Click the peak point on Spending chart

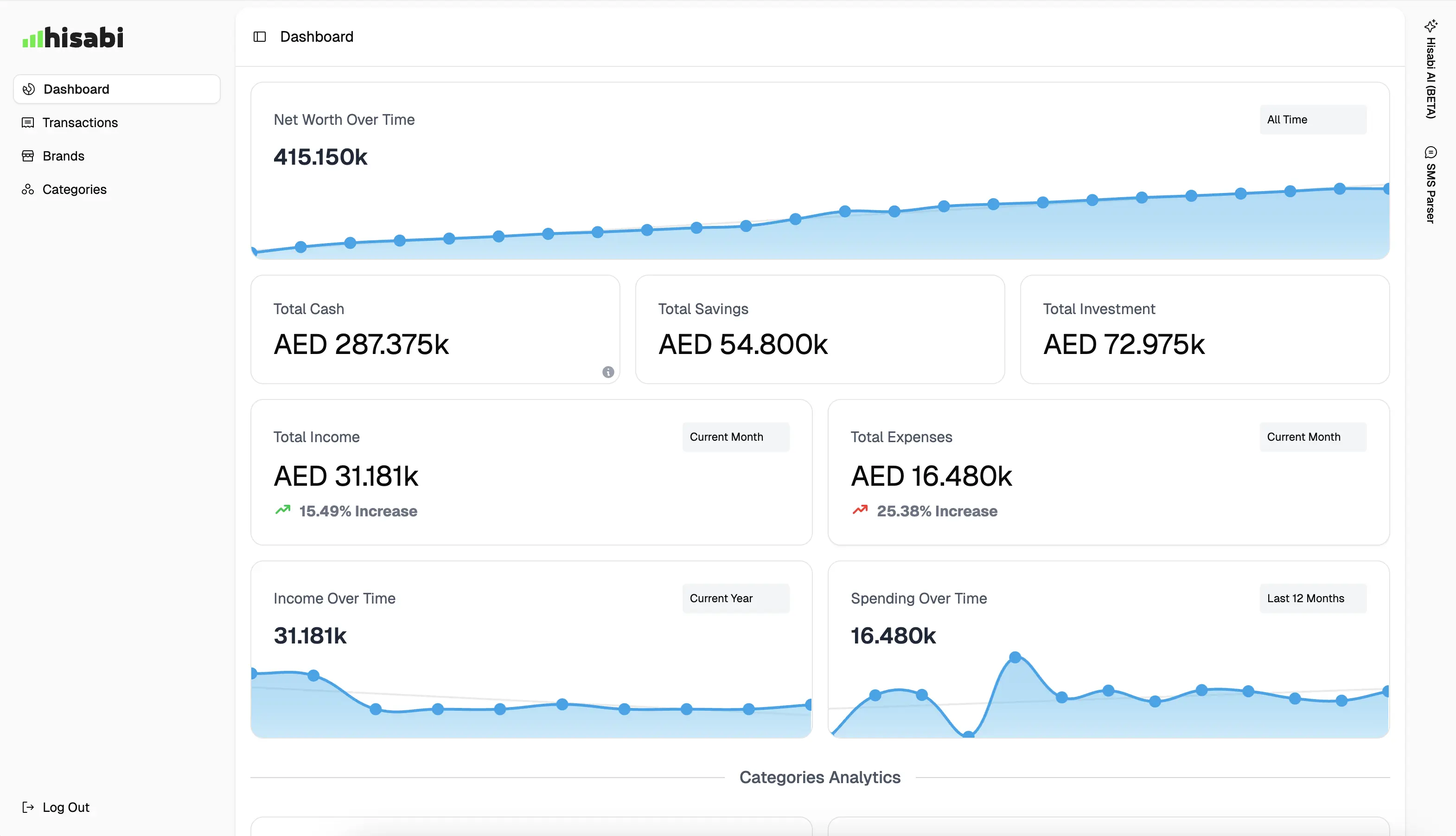coord(1015,657)
